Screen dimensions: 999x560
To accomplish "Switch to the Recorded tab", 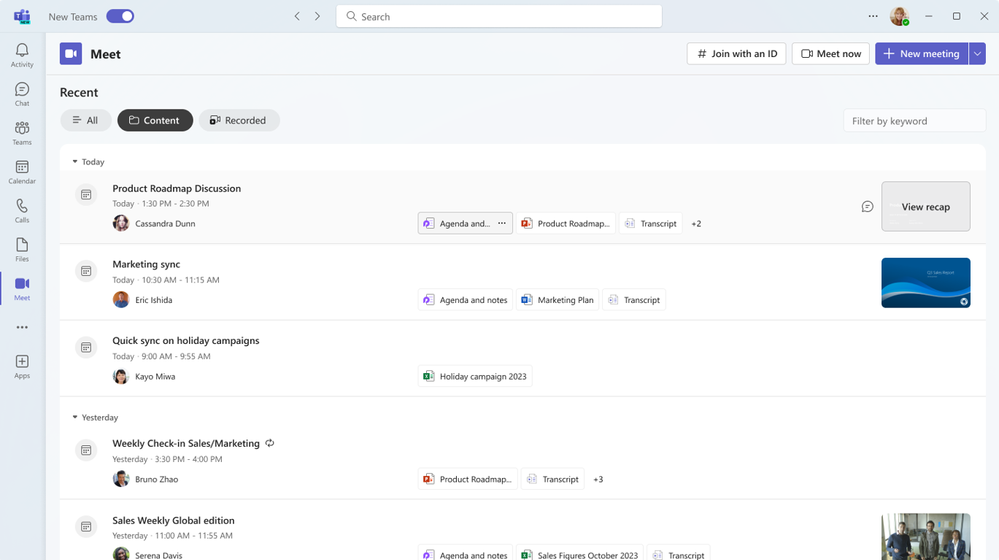I will tap(239, 120).
